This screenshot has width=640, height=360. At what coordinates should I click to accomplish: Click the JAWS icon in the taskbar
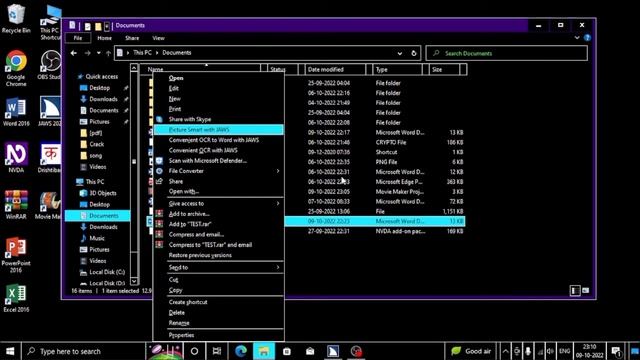[x=333, y=351]
